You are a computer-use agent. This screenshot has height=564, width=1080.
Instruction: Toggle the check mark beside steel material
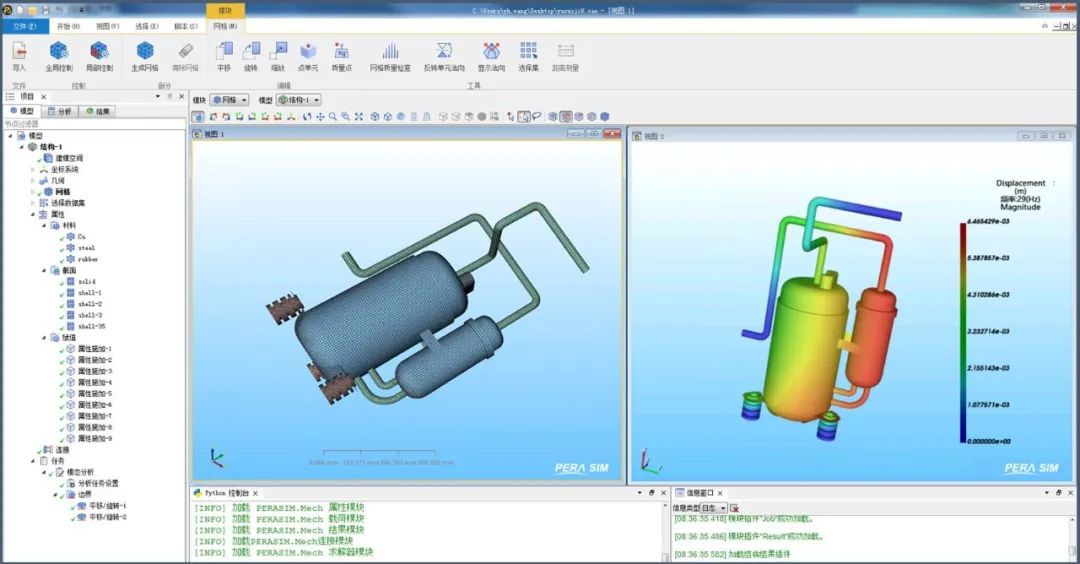tap(61, 248)
